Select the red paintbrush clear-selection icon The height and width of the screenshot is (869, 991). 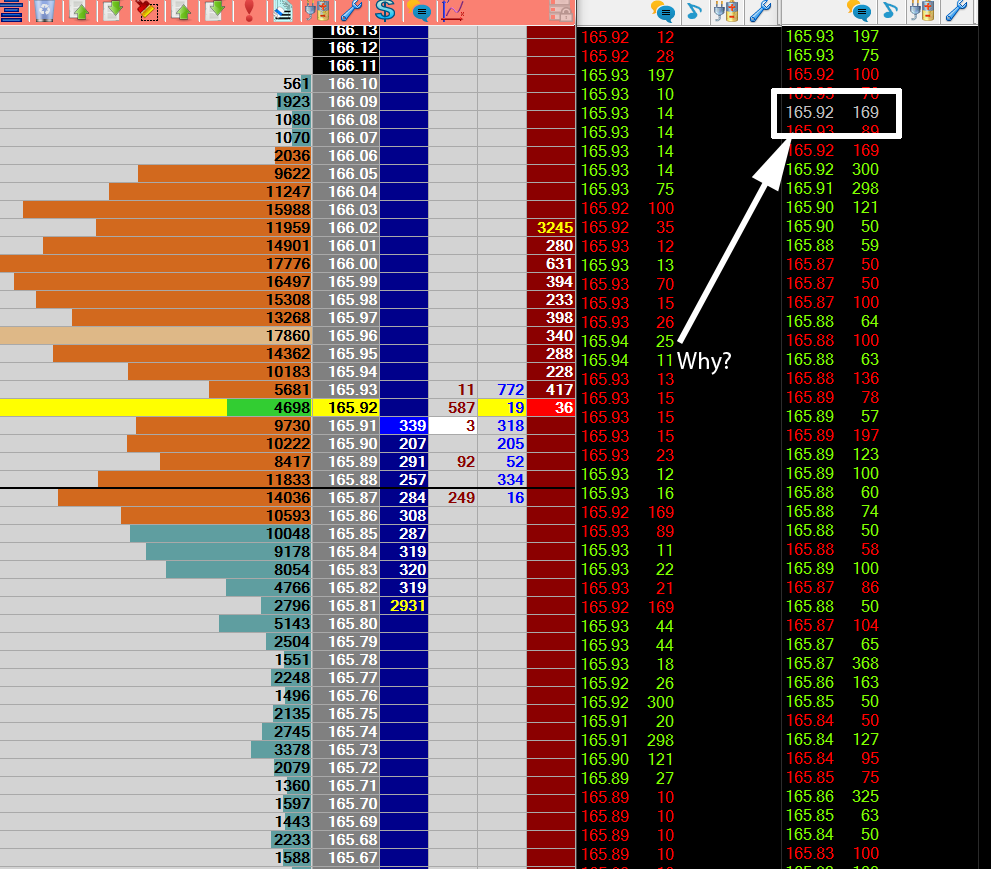pyautogui.click(x=147, y=11)
